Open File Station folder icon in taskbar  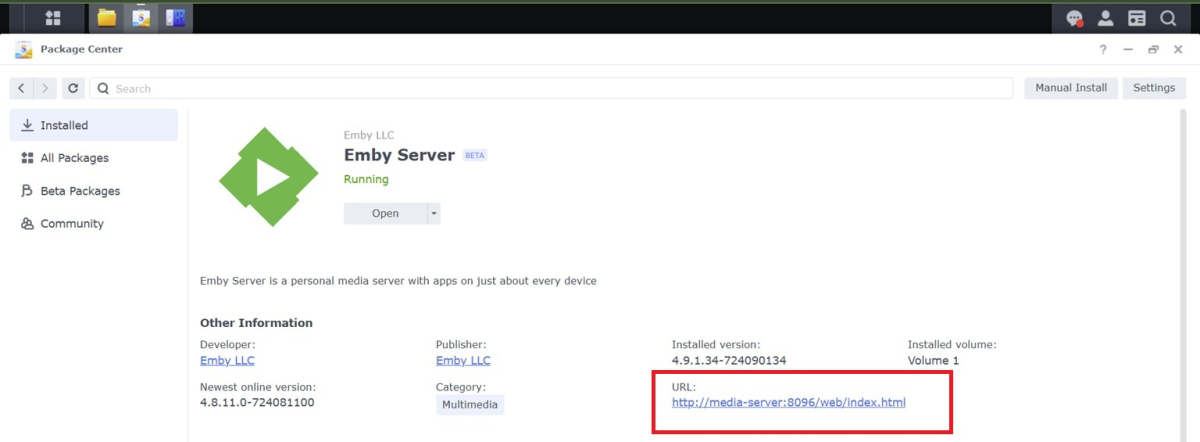(107, 18)
